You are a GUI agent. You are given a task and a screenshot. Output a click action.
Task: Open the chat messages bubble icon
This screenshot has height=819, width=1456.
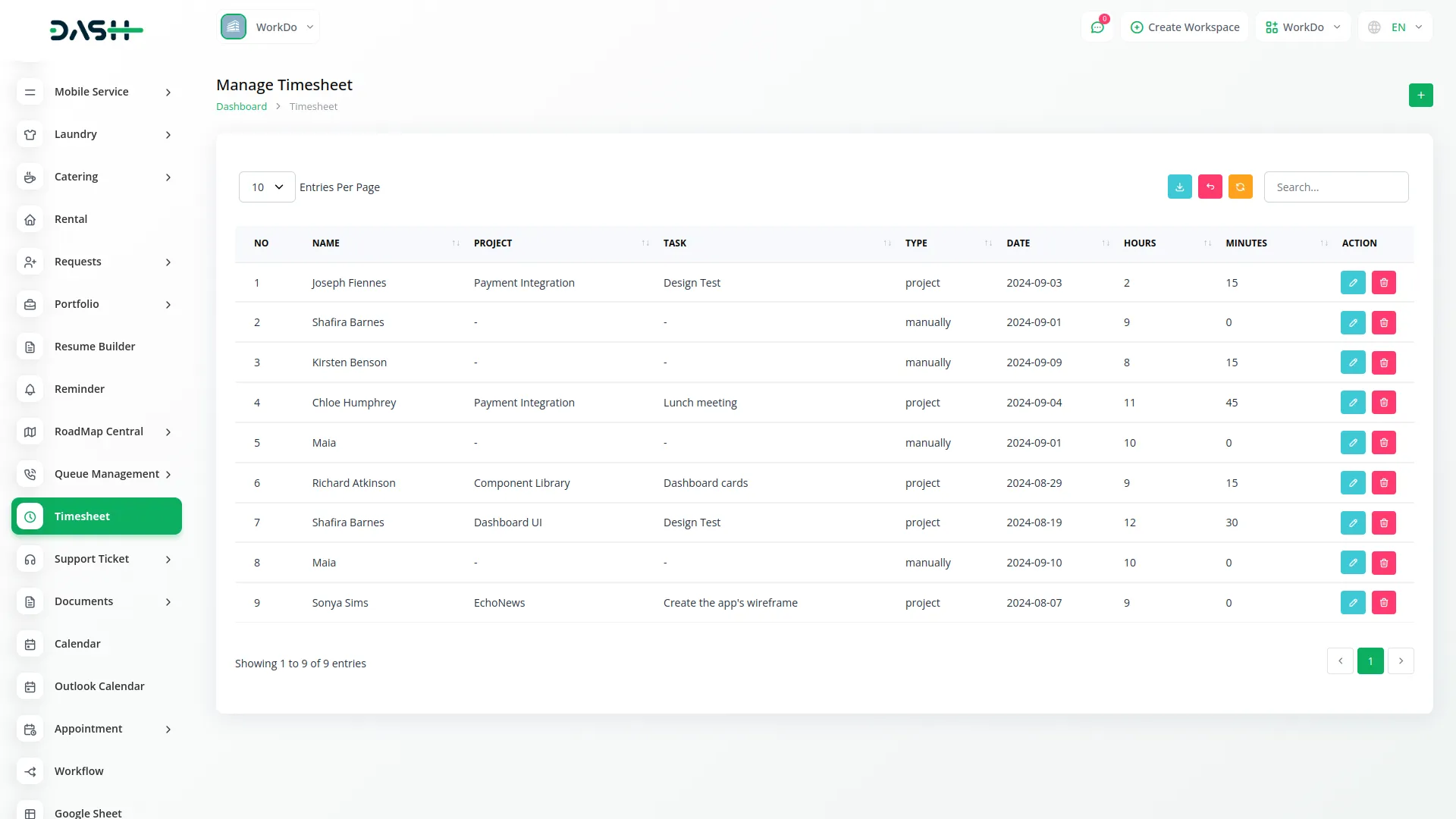(1097, 27)
